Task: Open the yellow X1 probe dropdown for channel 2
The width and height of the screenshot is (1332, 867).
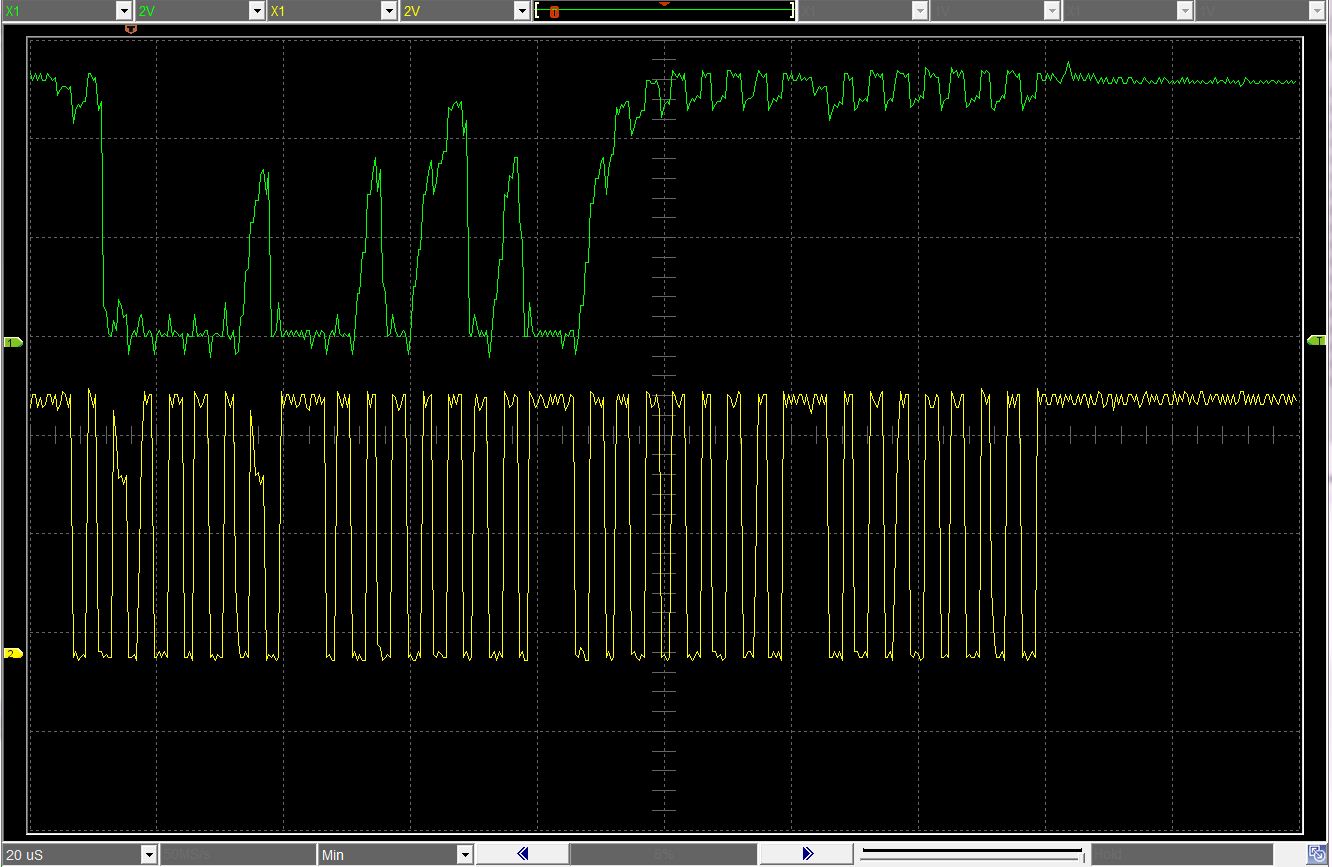Action: click(x=389, y=11)
